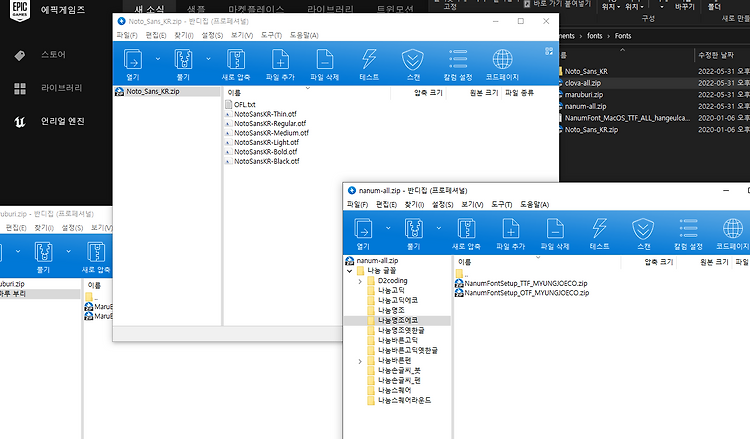Select 나눔스퀘어라운드 folder in tree

tap(404, 400)
